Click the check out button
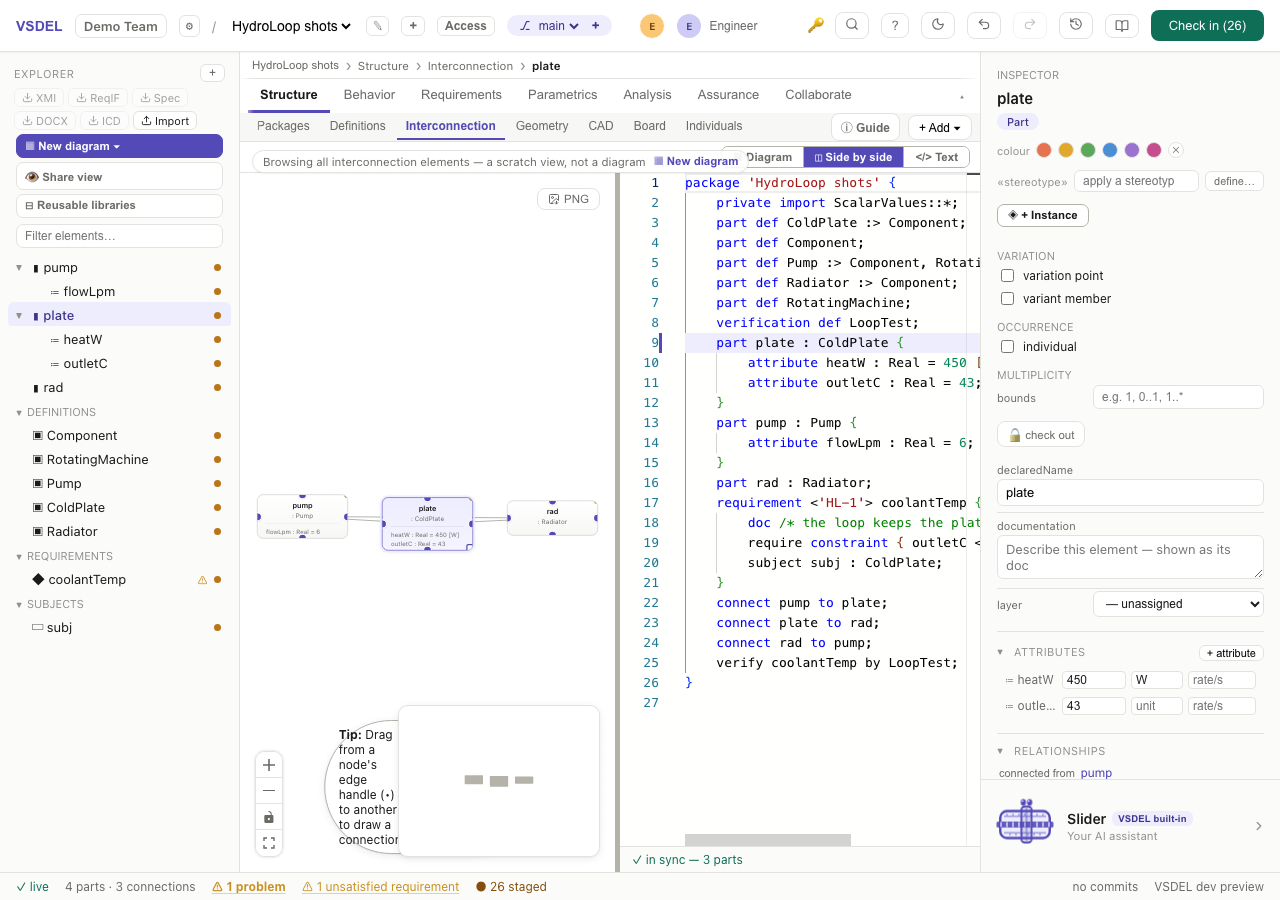 pos(1041,435)
